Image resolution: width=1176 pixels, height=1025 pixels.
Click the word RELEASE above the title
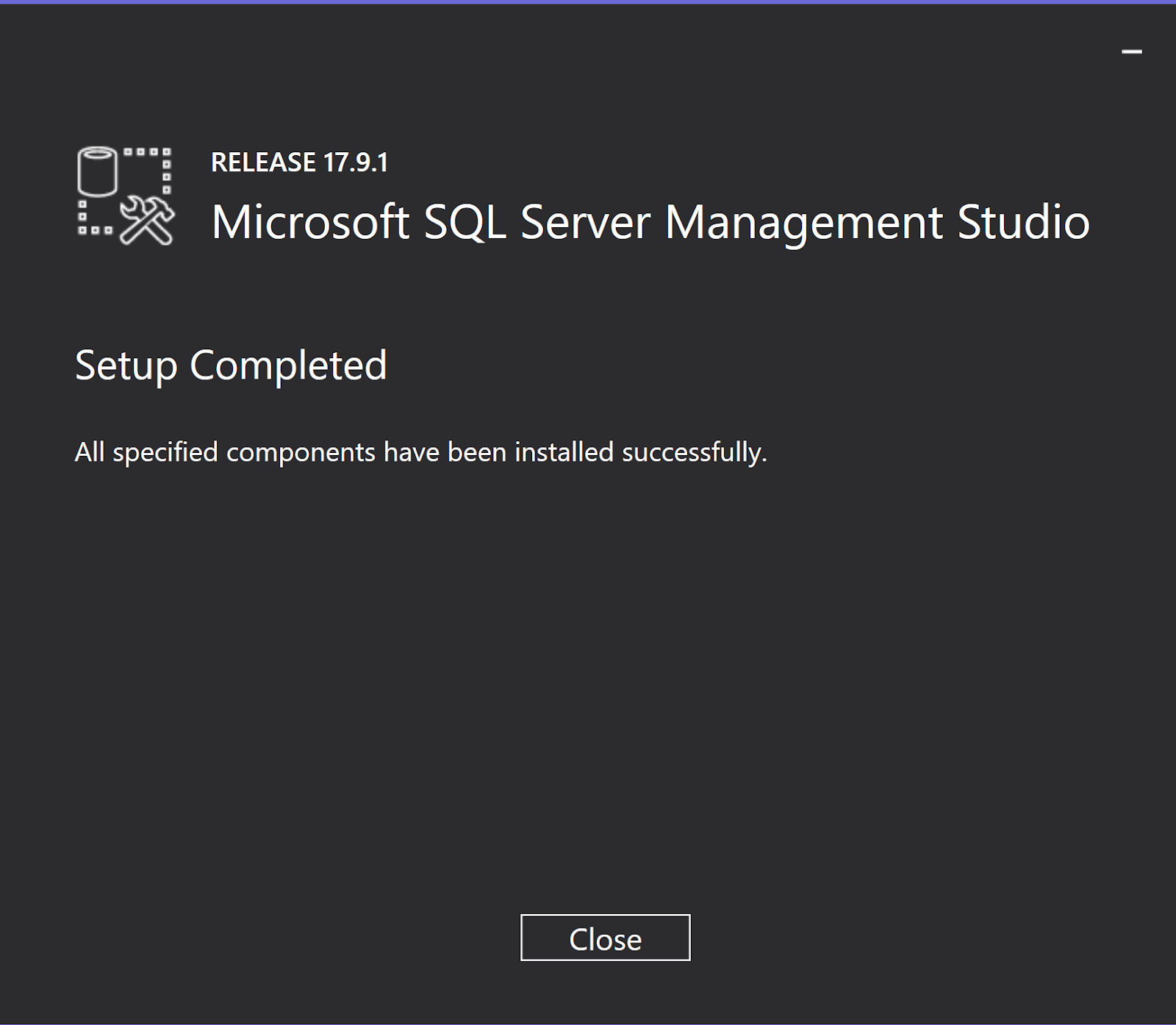[263, 162]
